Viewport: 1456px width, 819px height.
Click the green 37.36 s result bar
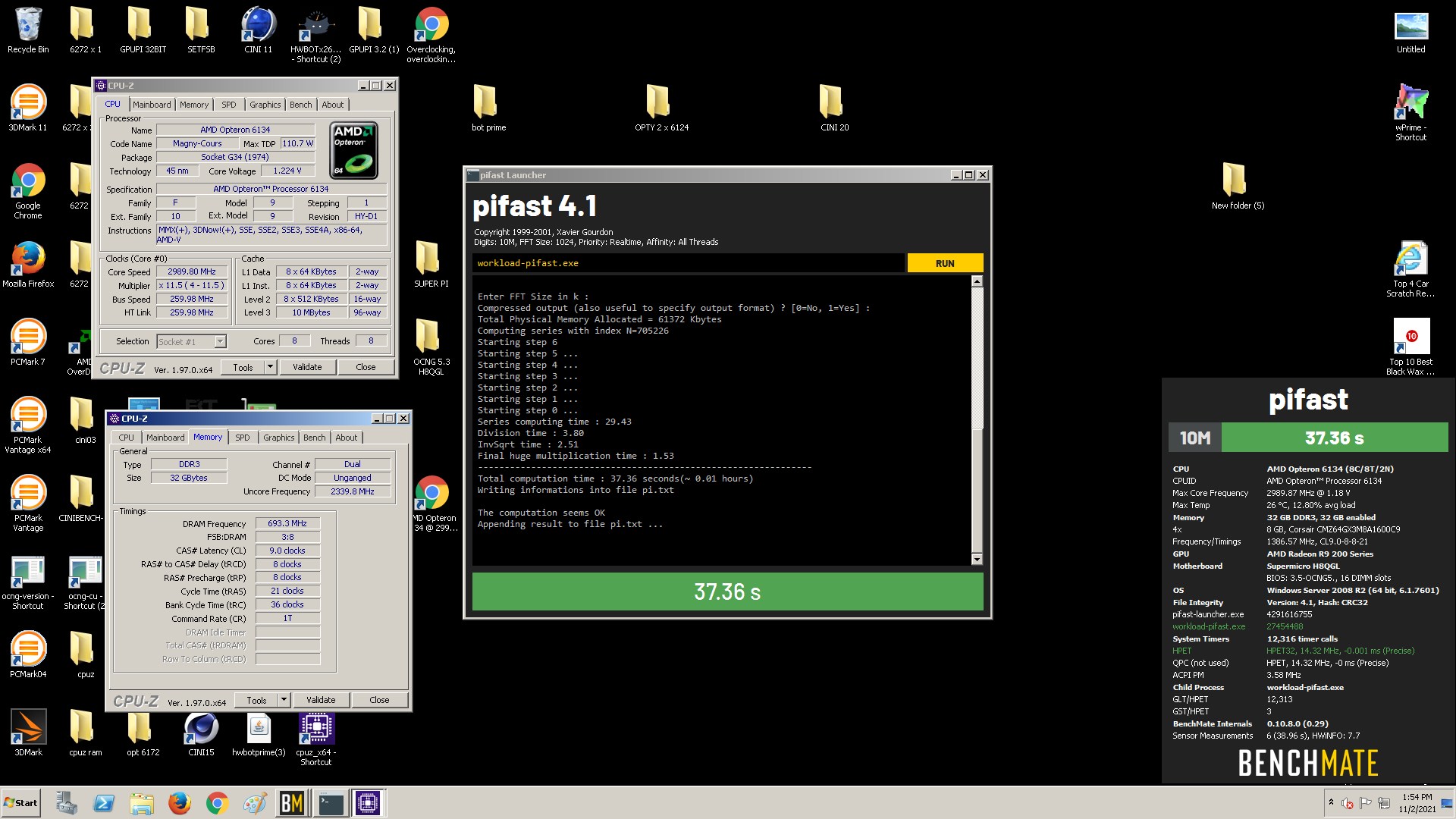click(727, 591)
